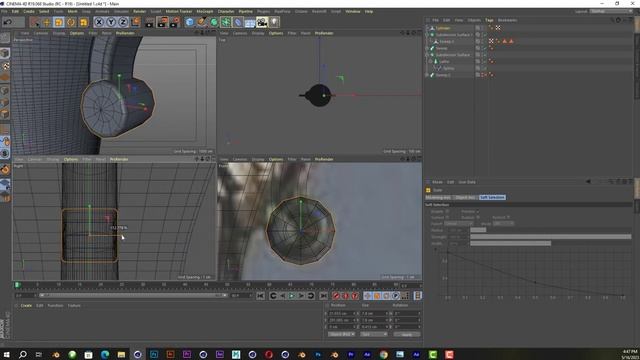Click the Record Active Objects button
This screenshot has width=640, height=360.
pos(336,296)
